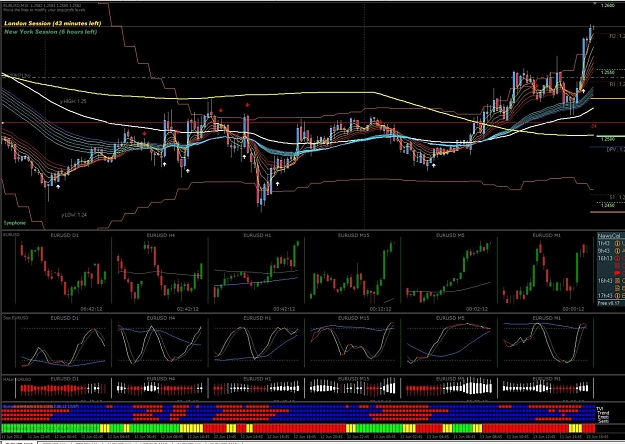Viewport: 625px width, 444px height.
Task: Click the Free v8.17 version text
Action: pyautogui.click(x=609, y=303)
